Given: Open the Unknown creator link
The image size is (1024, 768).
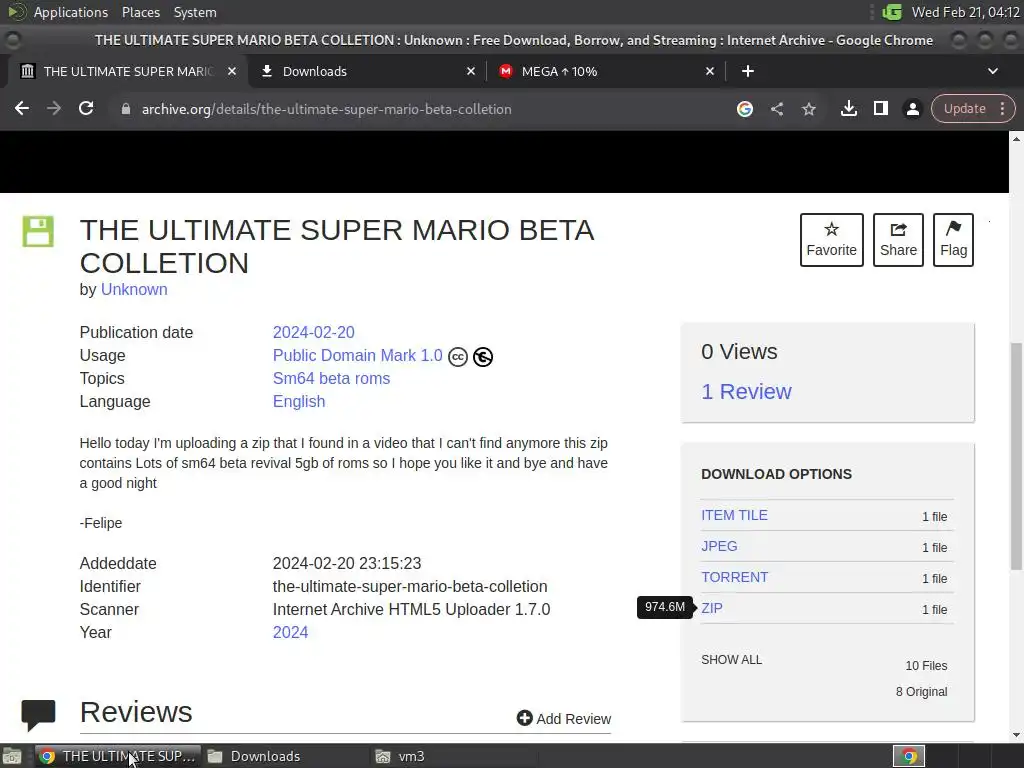Looking at the screenshot, I should coord(134,289).
